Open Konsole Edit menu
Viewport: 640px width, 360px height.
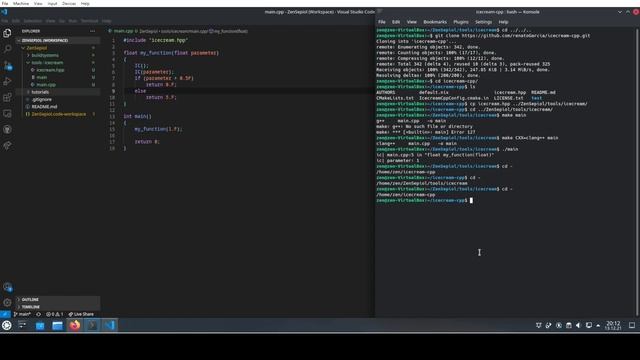click(x=396, y=22)
